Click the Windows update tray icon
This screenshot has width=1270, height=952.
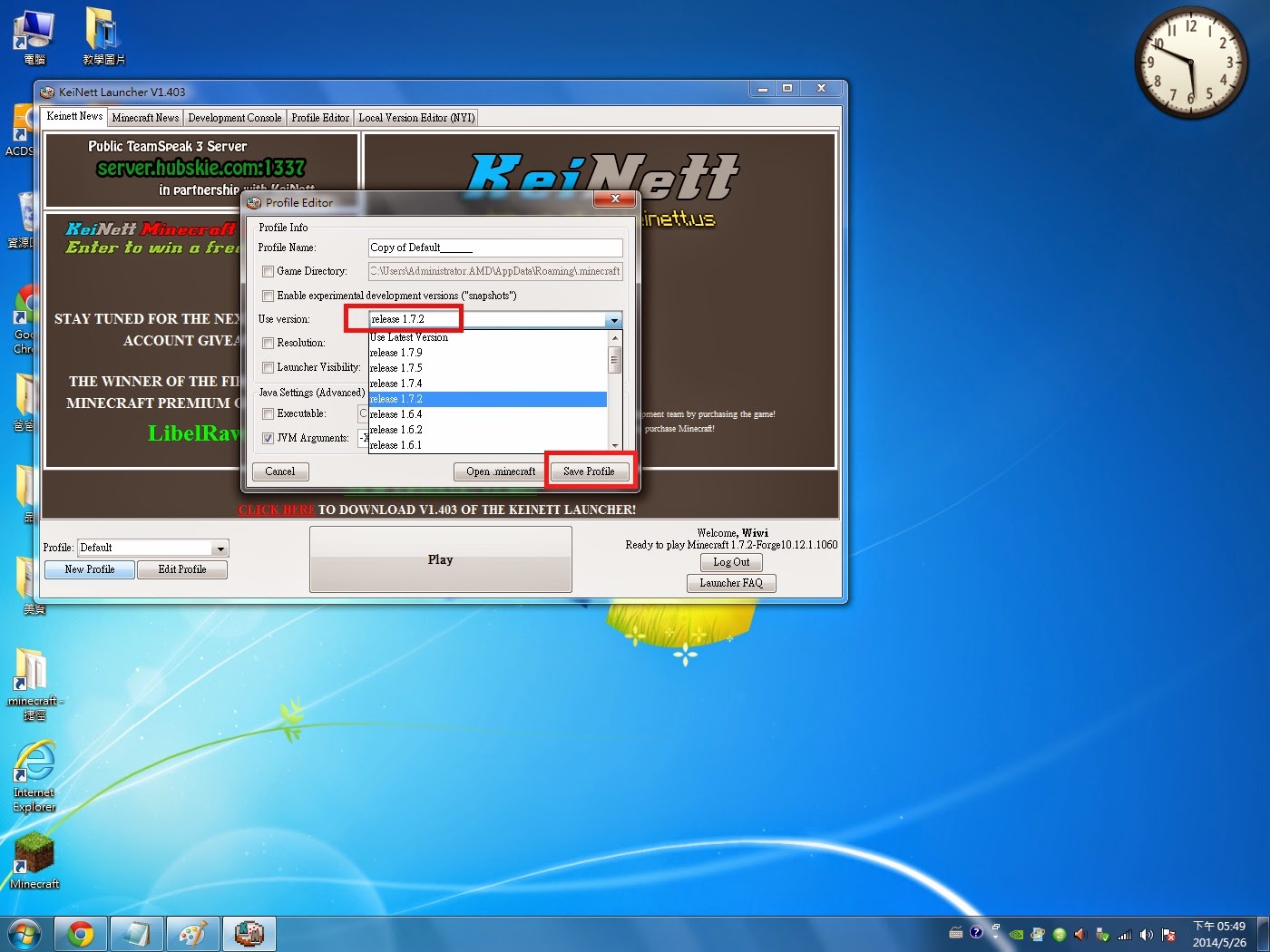[1038, 934]
